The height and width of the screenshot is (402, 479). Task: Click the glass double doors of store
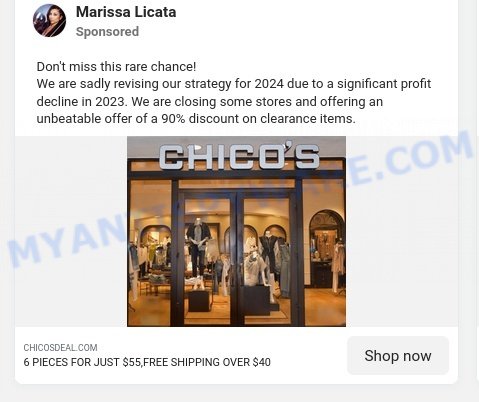[237, 258]
